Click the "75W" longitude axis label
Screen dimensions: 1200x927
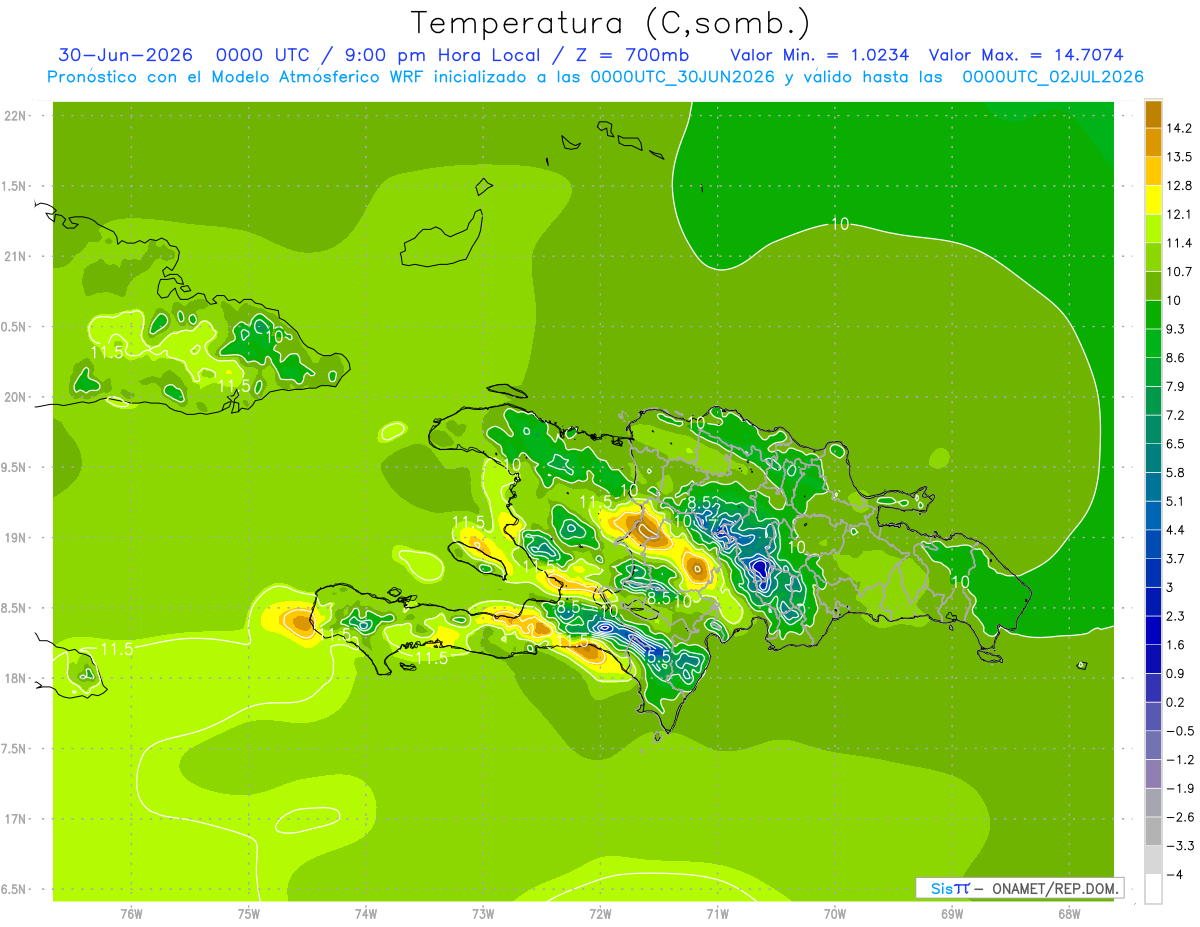[249, 914]
